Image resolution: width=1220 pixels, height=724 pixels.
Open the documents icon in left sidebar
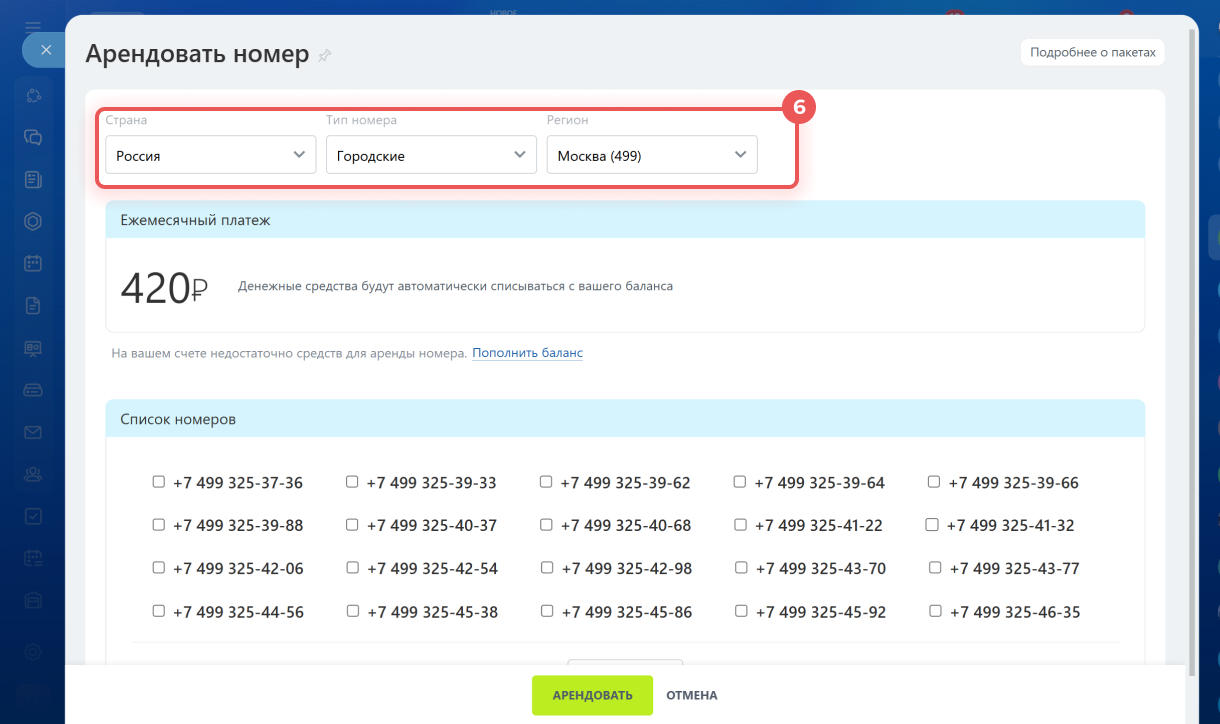click(33, 305)
